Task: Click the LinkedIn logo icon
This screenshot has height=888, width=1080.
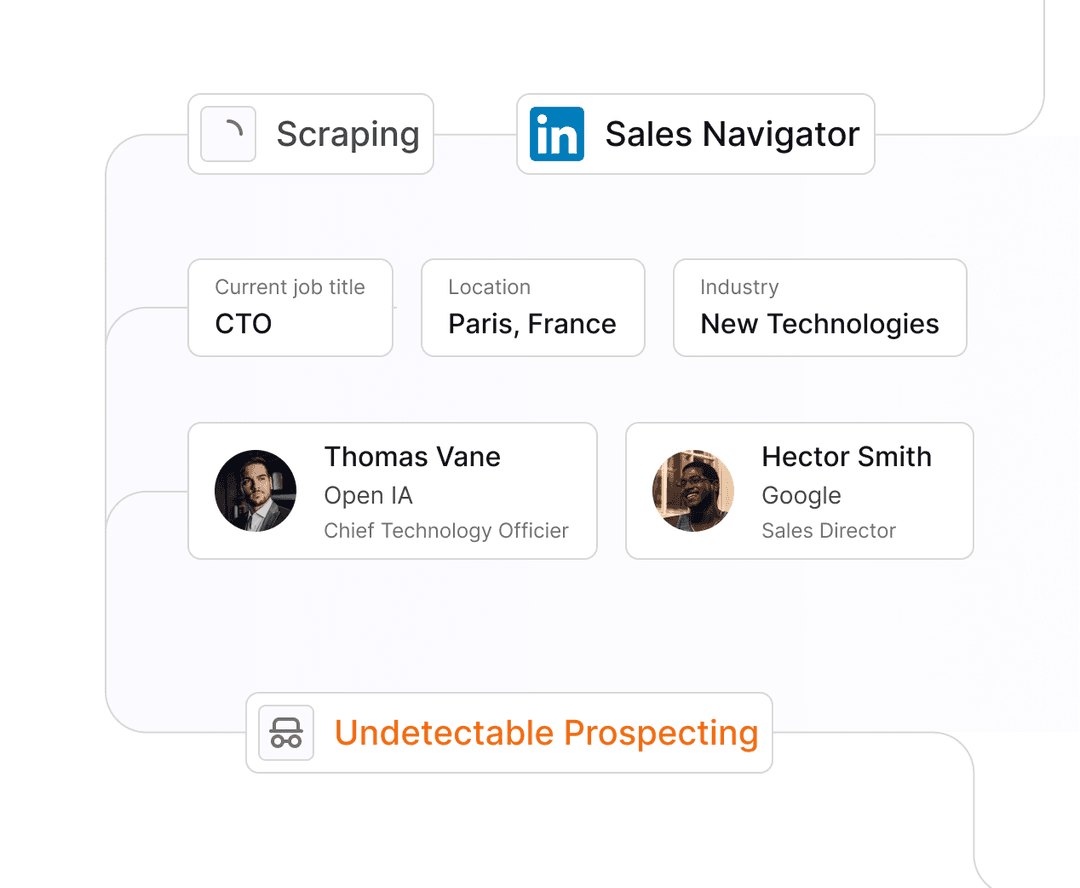Action: tap(557, 134)
